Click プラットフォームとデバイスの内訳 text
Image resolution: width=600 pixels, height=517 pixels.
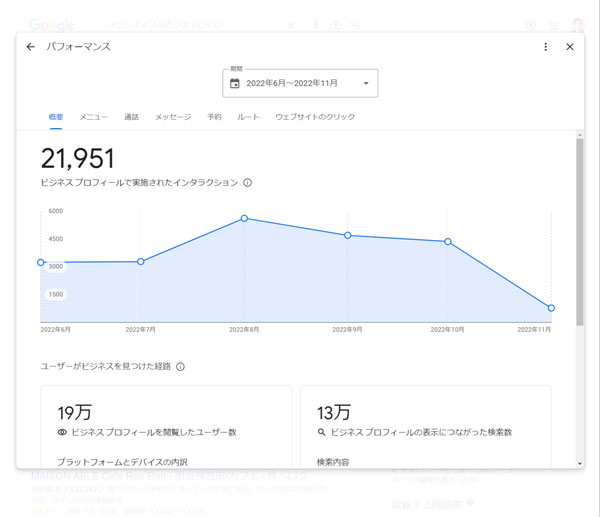[122, 462]
